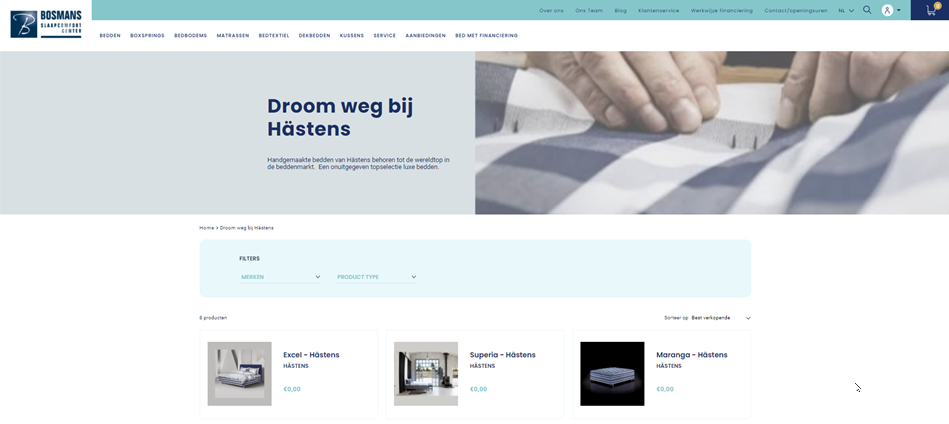
Task: Select the Maranga mattress thumbnail
Action: pyautogui.click(x=612, y=374)
